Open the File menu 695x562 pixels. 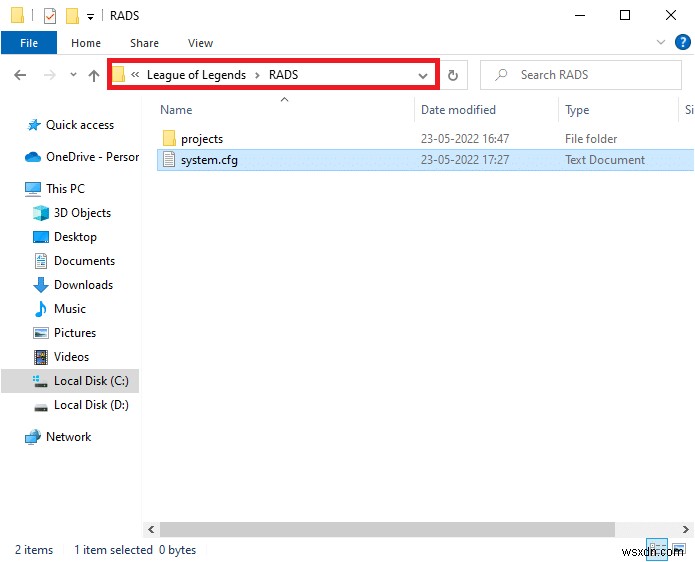point(29,43)
